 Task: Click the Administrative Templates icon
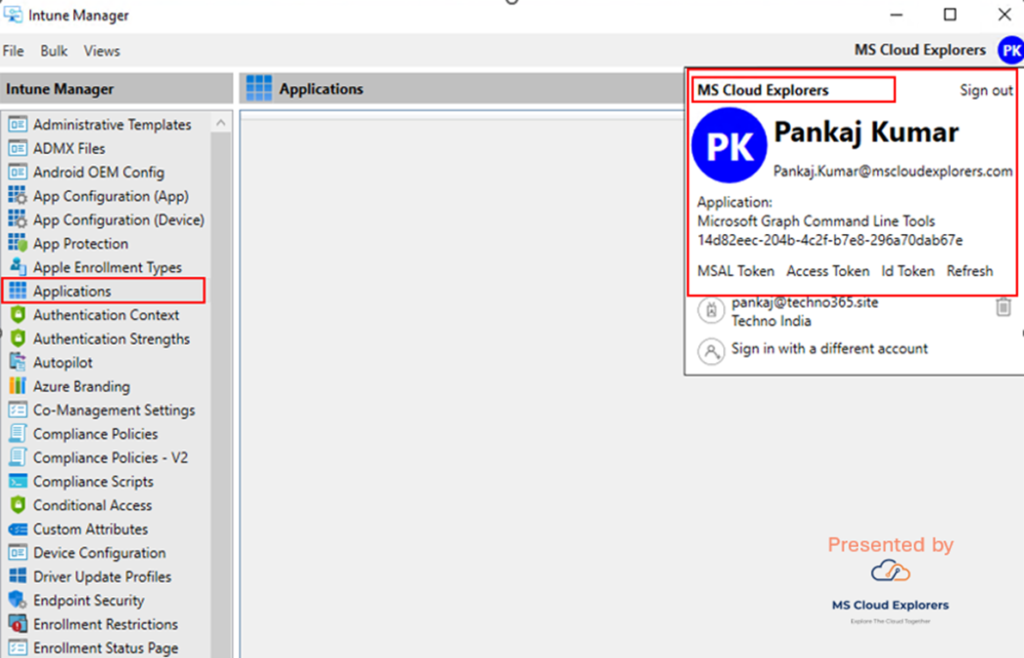coord(18,124)
